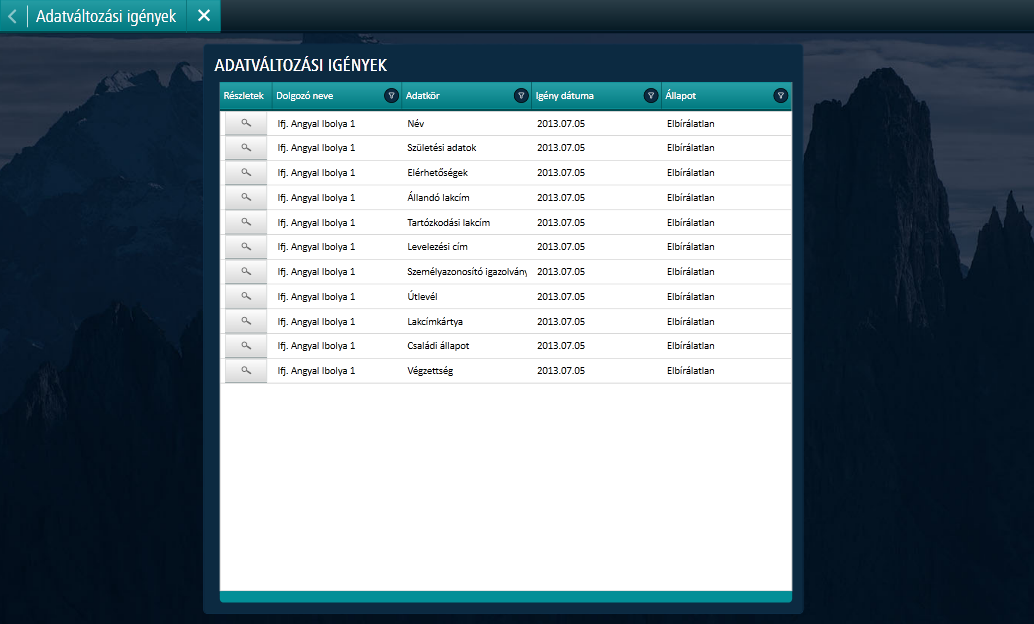Click Elbírálatlan status in the Végzettség row
1034x624 pixels.
click(690, 371)
